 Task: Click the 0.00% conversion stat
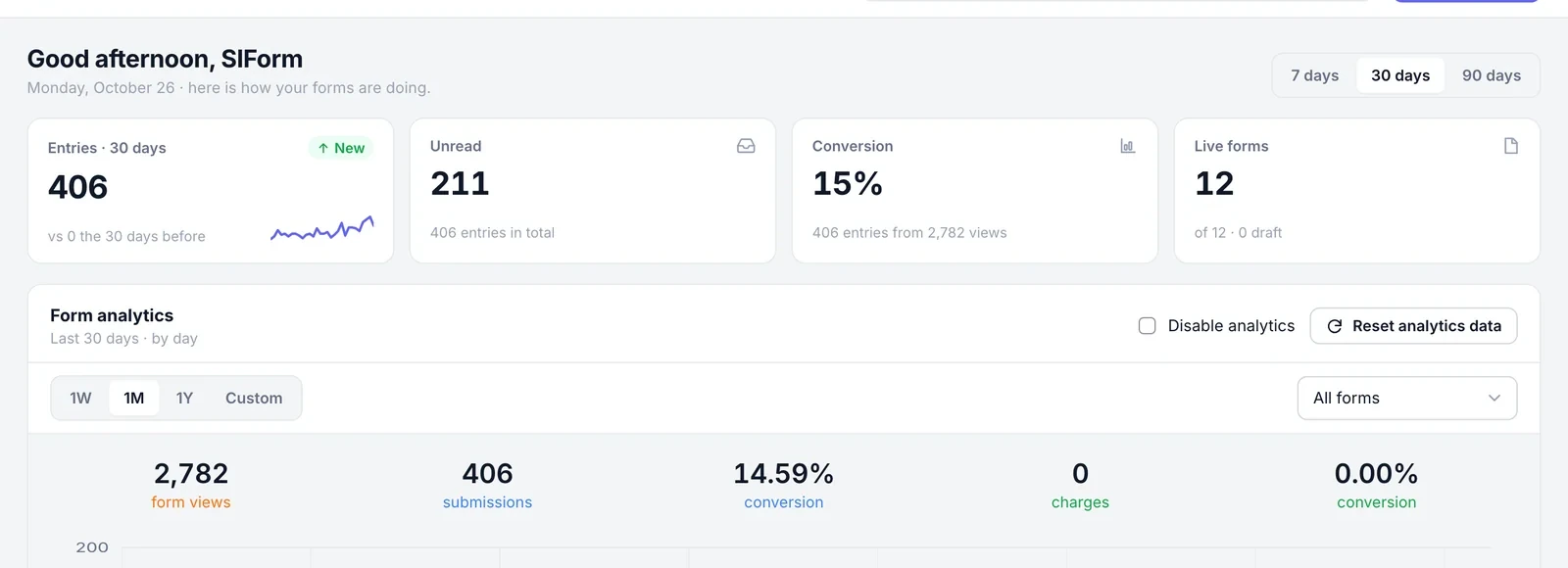1376,486
